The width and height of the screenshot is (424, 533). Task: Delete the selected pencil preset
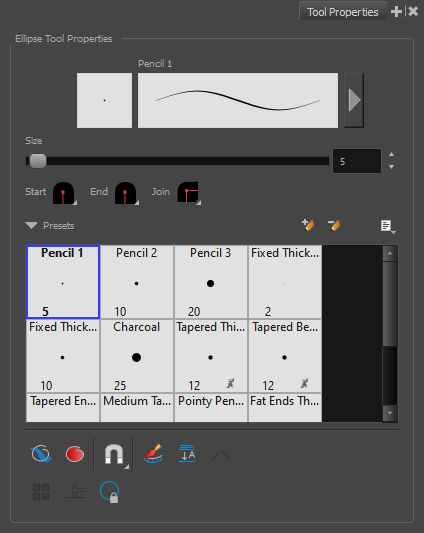point(334,225)
